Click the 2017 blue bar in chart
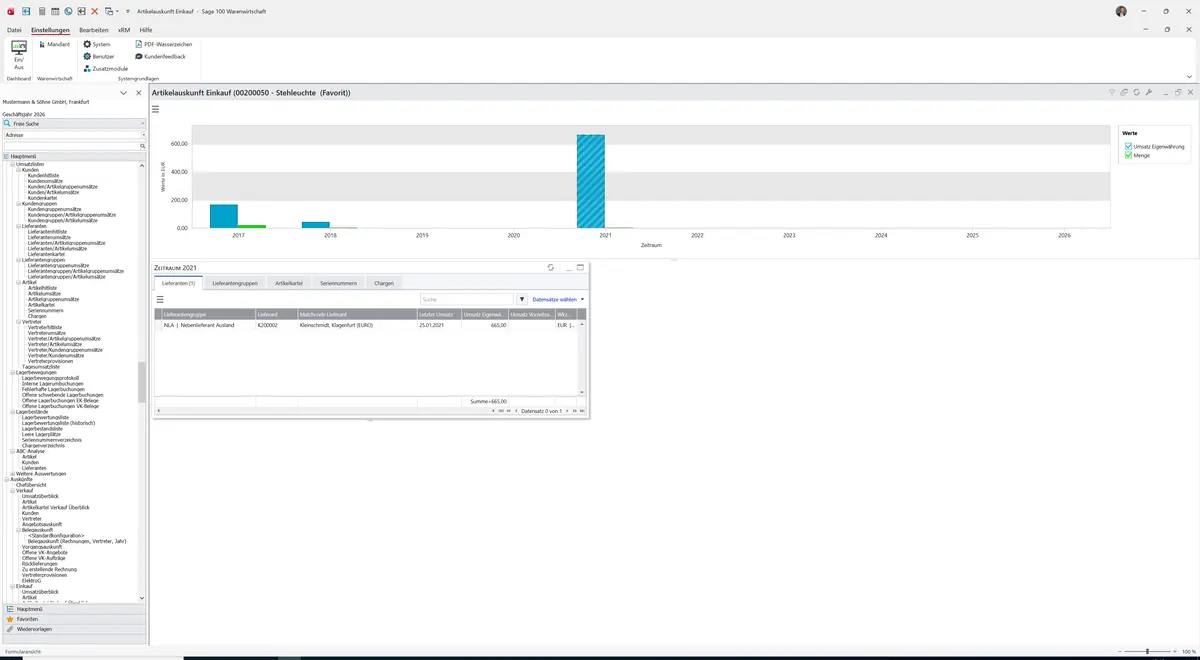1200x660 pixels. click(x=223, y=216)
